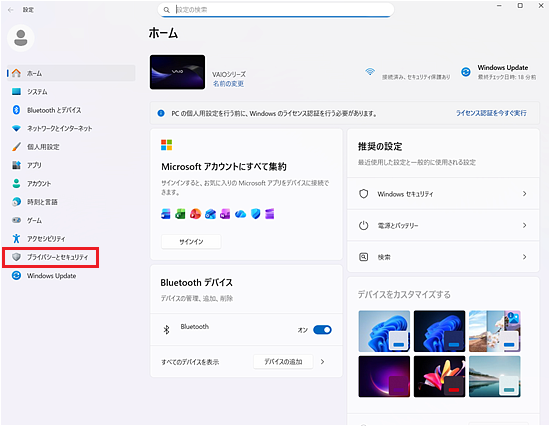Expand the 検索 row chevron

(x=524, y=257)
